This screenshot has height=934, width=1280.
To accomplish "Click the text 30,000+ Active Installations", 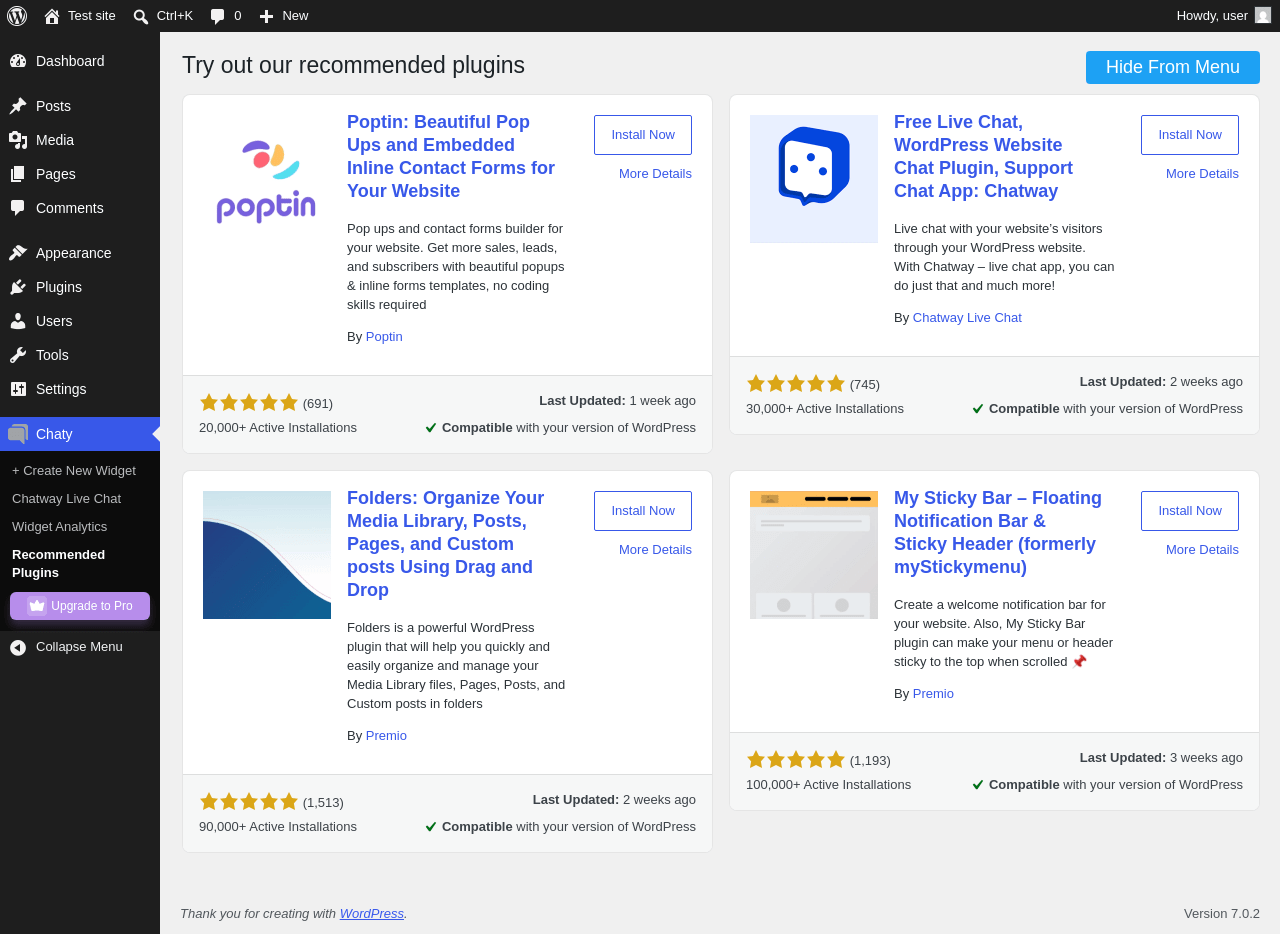I will 825,409.
